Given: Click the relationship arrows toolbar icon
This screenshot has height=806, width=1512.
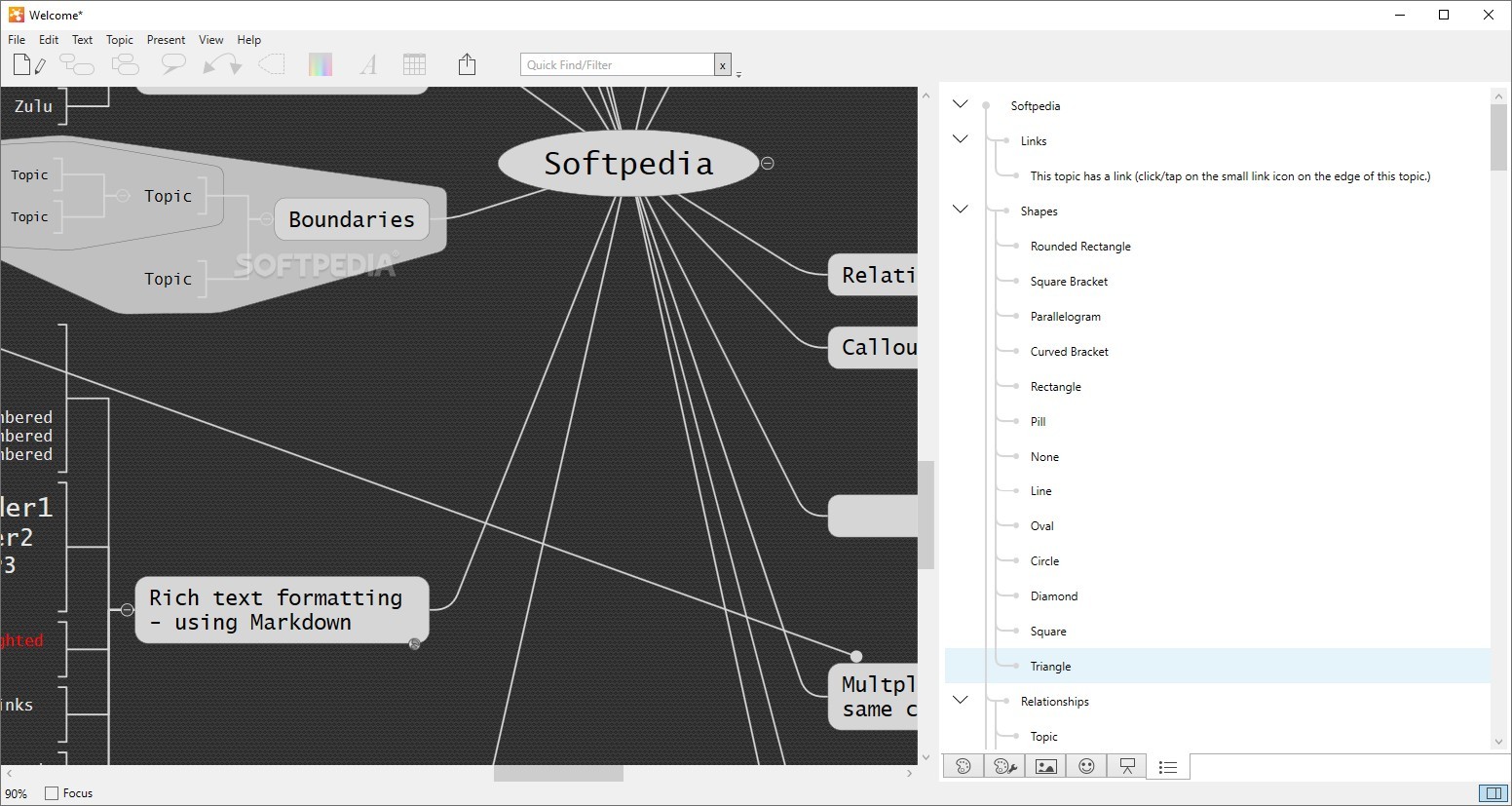Looking at the screenshot, I should click(221, 64).
